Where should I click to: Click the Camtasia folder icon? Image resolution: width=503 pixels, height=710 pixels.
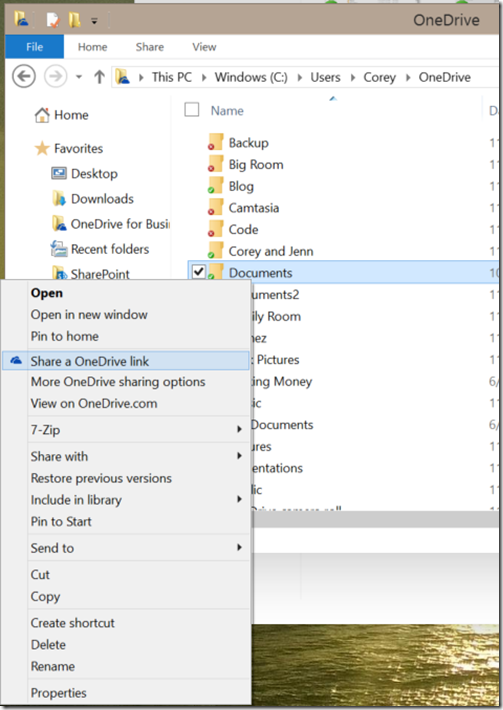pos(216,207)
